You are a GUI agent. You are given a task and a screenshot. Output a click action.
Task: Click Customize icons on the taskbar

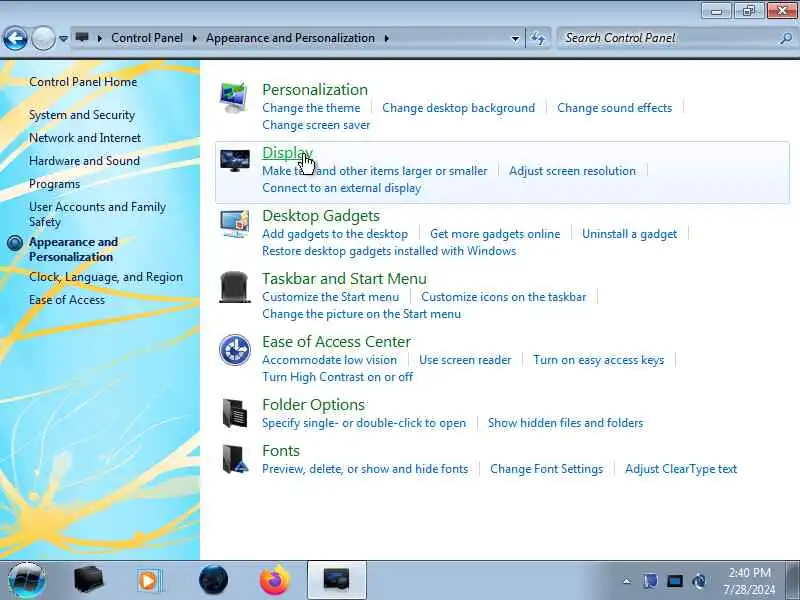click(x=504, y=297)
